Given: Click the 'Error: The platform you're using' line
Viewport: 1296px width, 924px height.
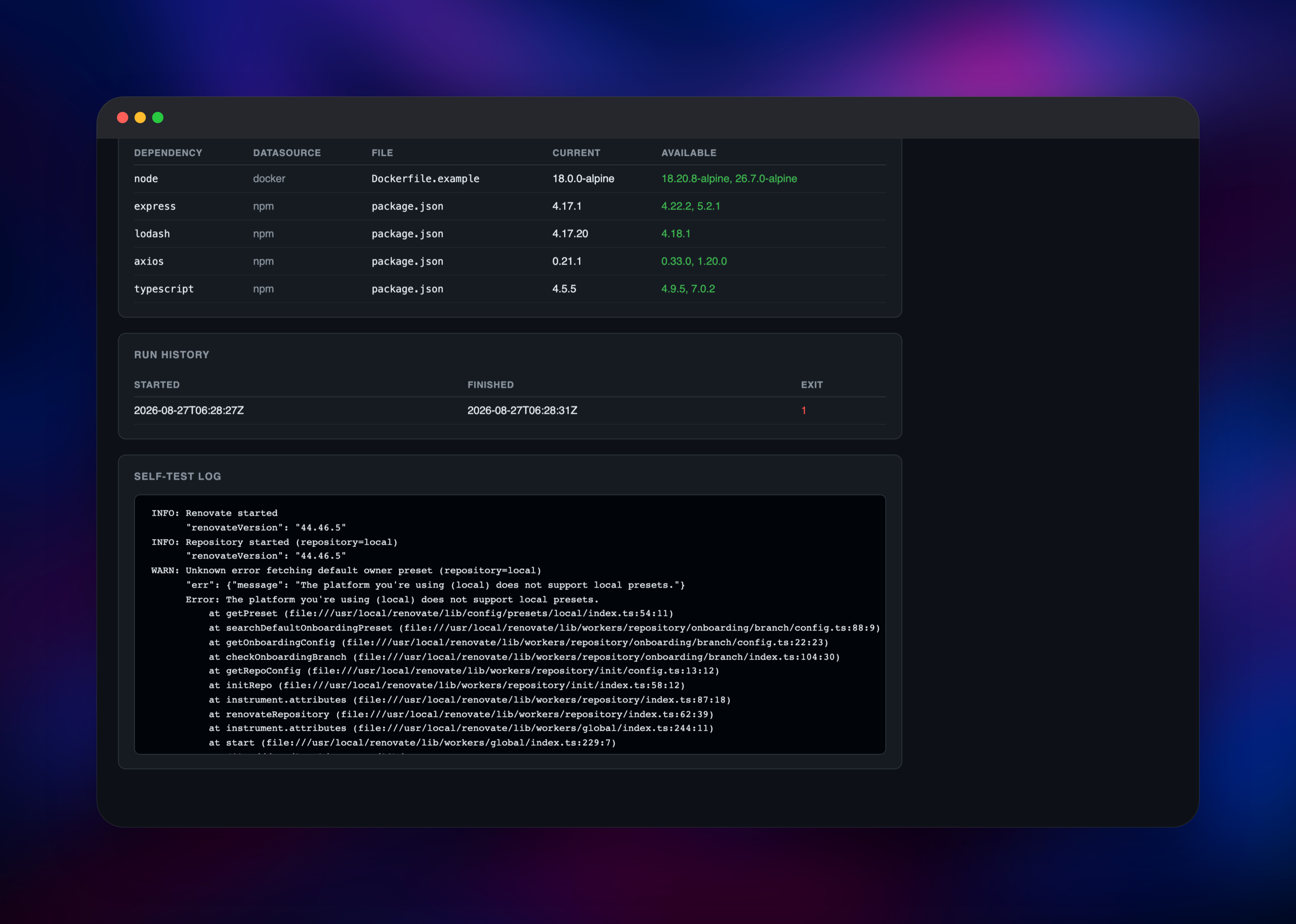Looking at the screenshot, I should (x=392, y=600).
